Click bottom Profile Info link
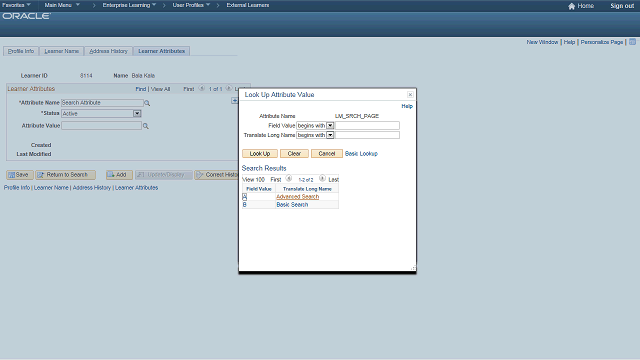This screenshot has height=360, width=640. (17, 188)
